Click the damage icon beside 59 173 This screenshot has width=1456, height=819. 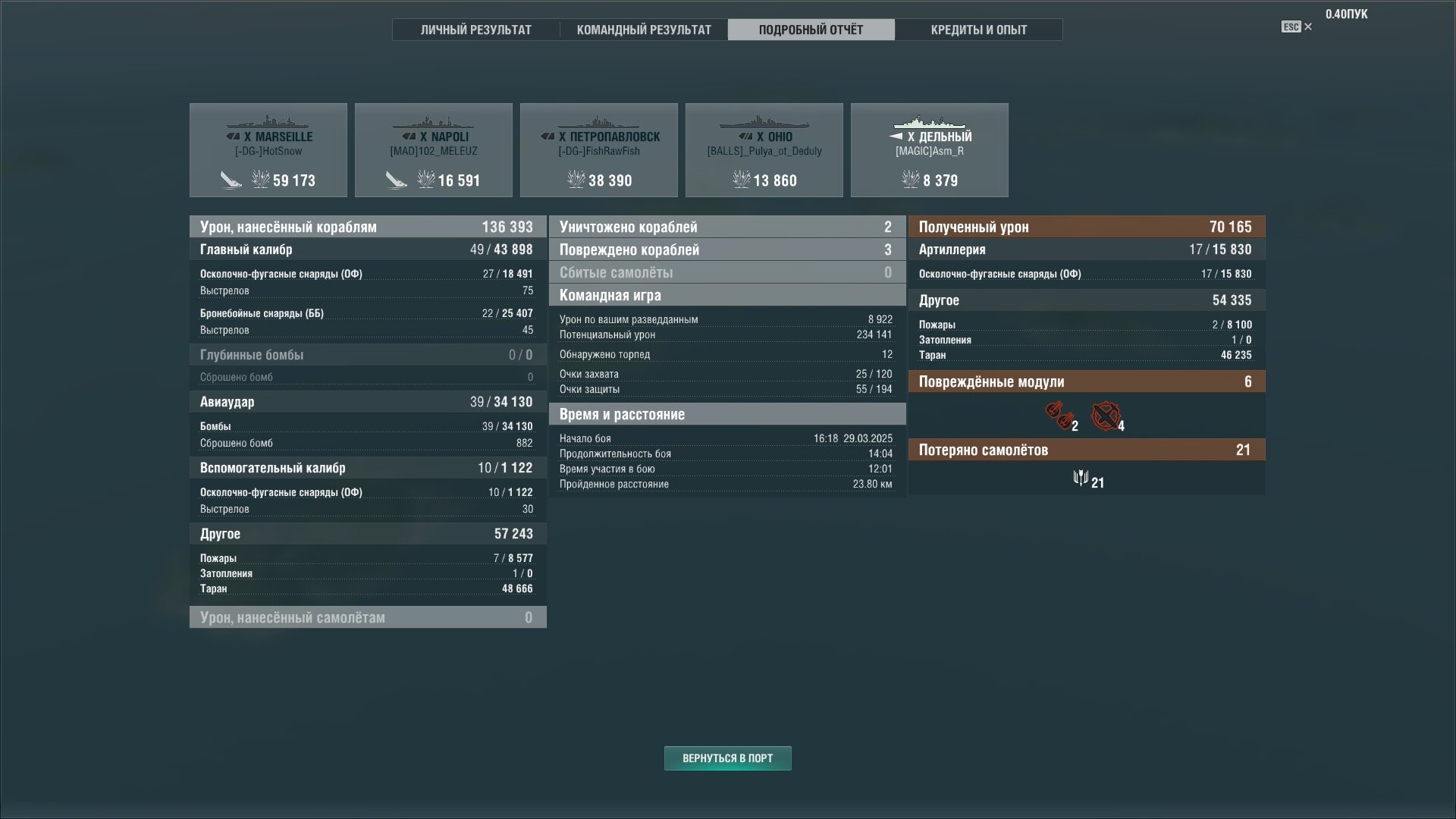(261, 180)
